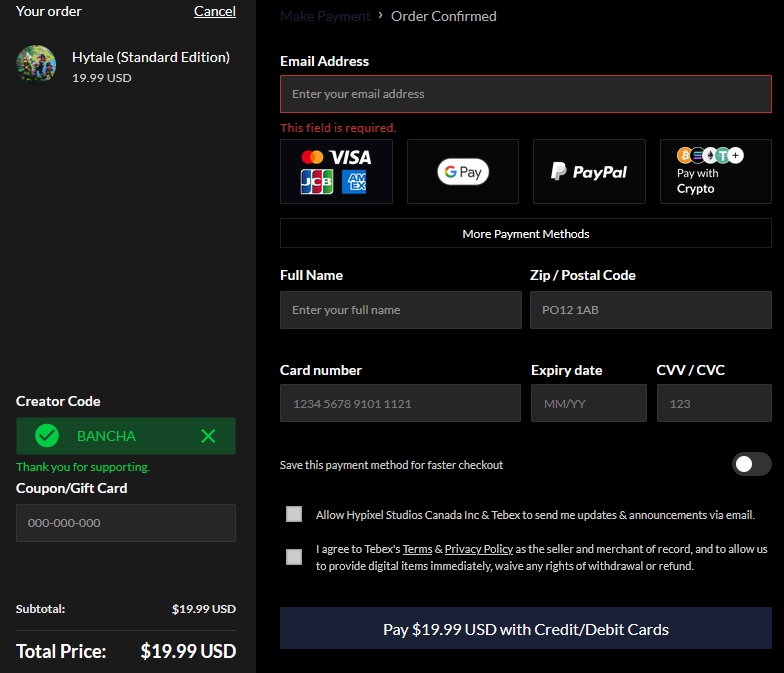
Task: Toggle save payment method for faster checkout
Action: tap(751, 464)
